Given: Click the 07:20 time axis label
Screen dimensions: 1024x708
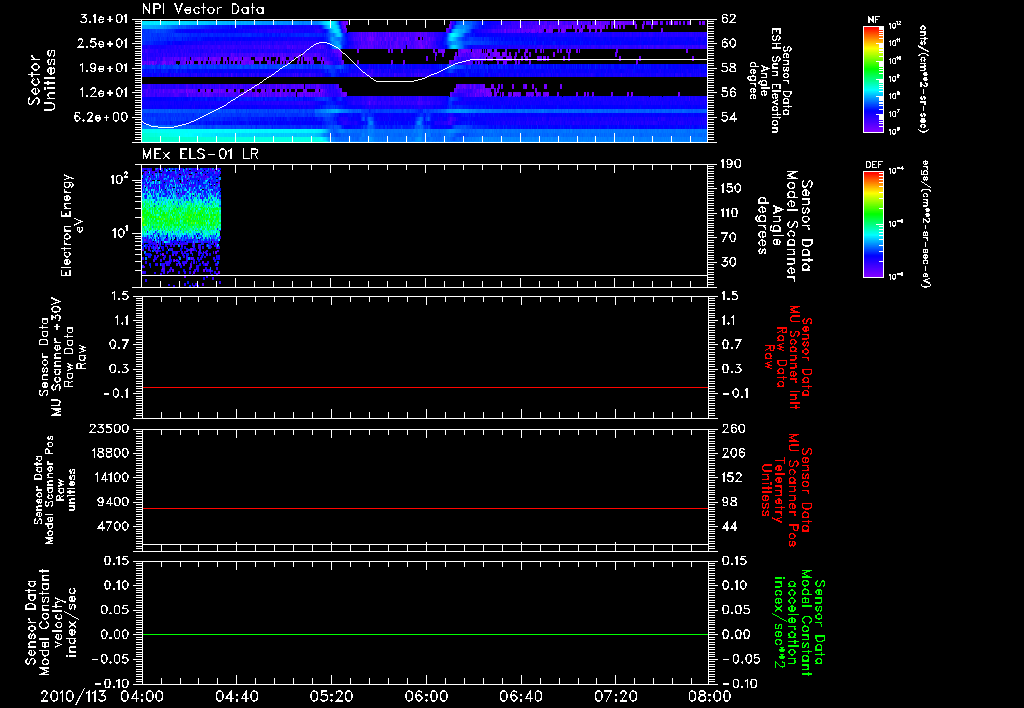Looking at the screenshot, I should click(x=615, y=696).
